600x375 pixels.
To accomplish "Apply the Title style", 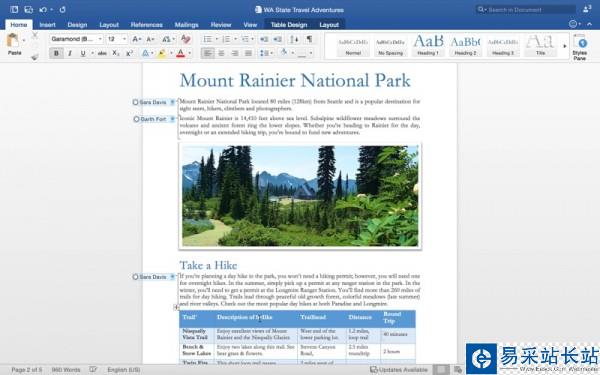I will (540, 46).
